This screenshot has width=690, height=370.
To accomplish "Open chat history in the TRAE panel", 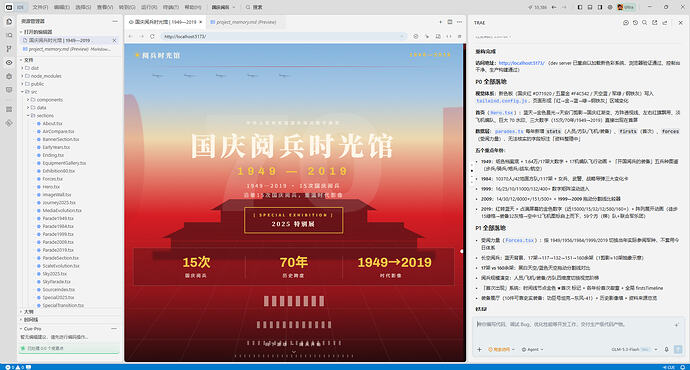I will click(635, 22).
